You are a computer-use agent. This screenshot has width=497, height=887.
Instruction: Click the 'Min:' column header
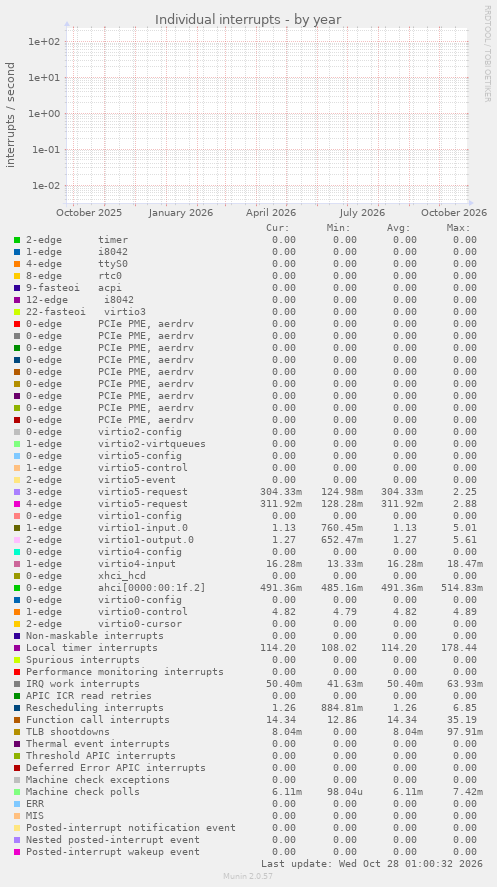tap(339, 228)
